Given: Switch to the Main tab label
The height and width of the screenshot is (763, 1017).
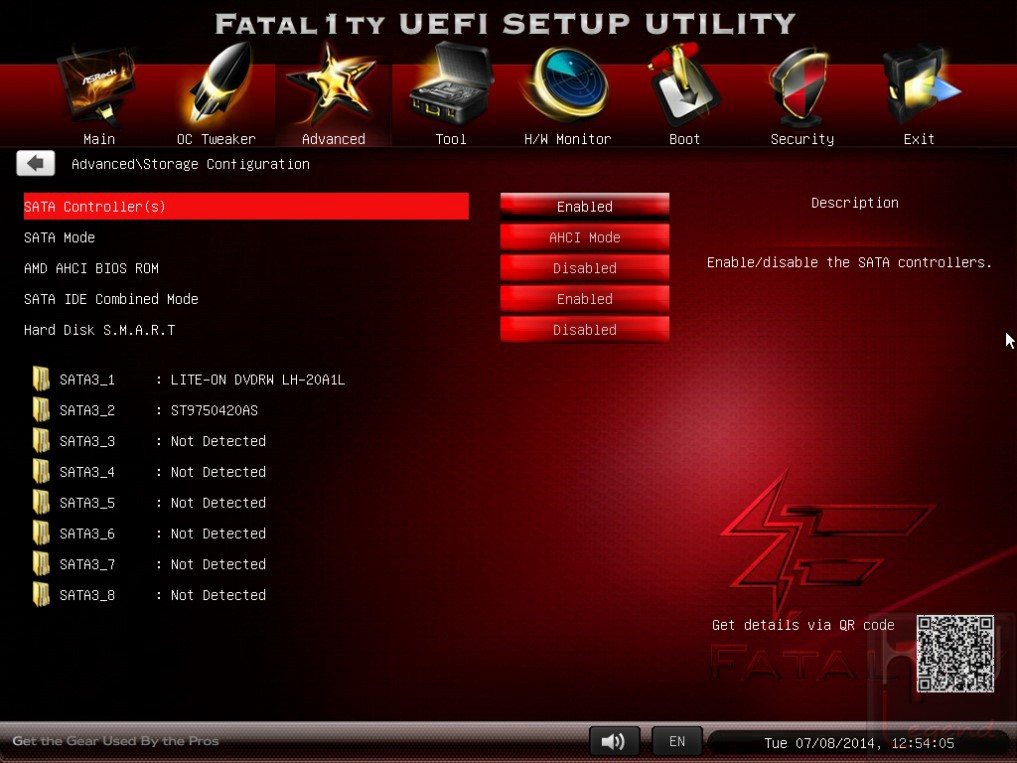Looking at the screenshot, I should 99,139.
